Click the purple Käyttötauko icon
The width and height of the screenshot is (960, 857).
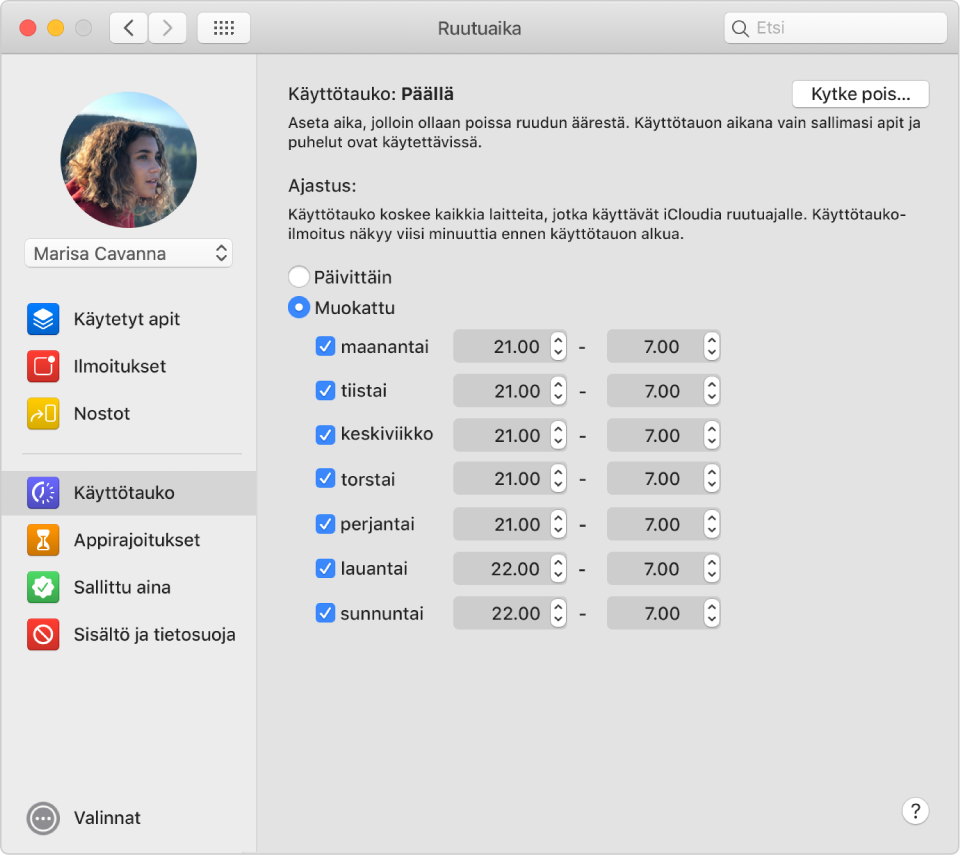pos(43,493)
